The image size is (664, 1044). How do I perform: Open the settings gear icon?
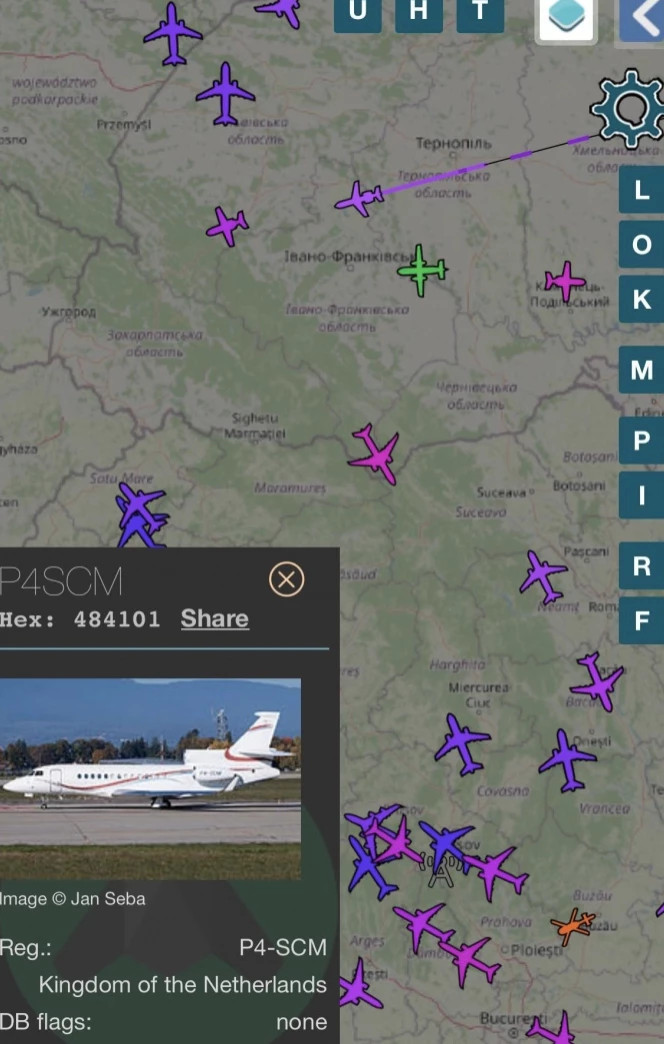tap(629, 109)
